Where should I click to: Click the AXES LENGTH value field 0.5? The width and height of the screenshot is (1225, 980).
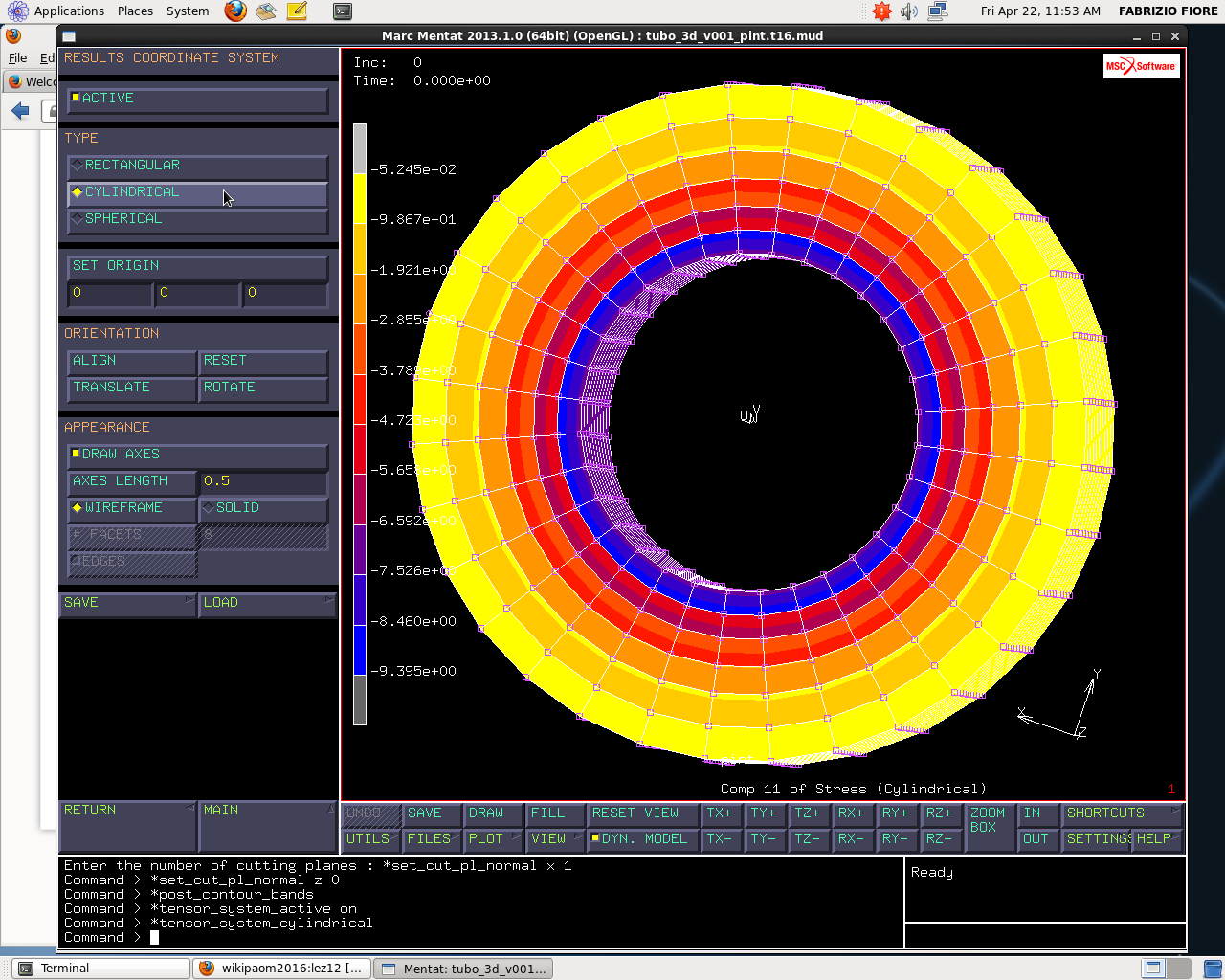coord(263,482)
